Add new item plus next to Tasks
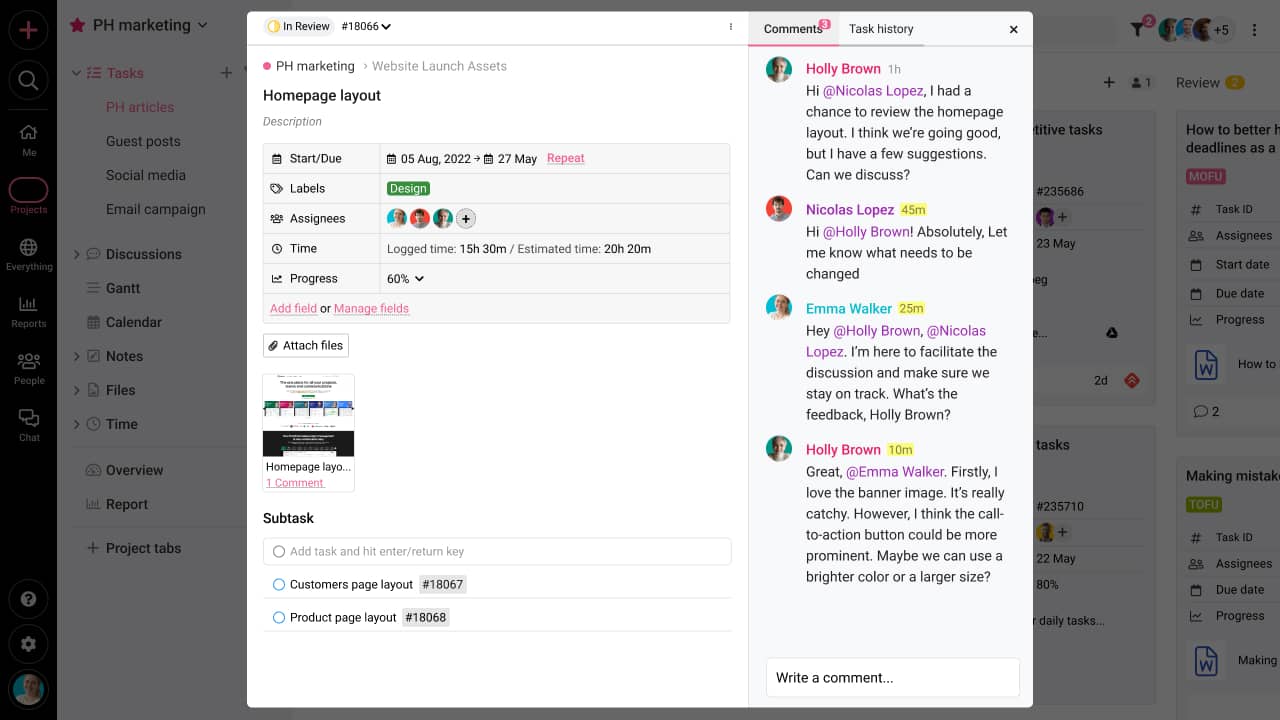 pos(226,72)
